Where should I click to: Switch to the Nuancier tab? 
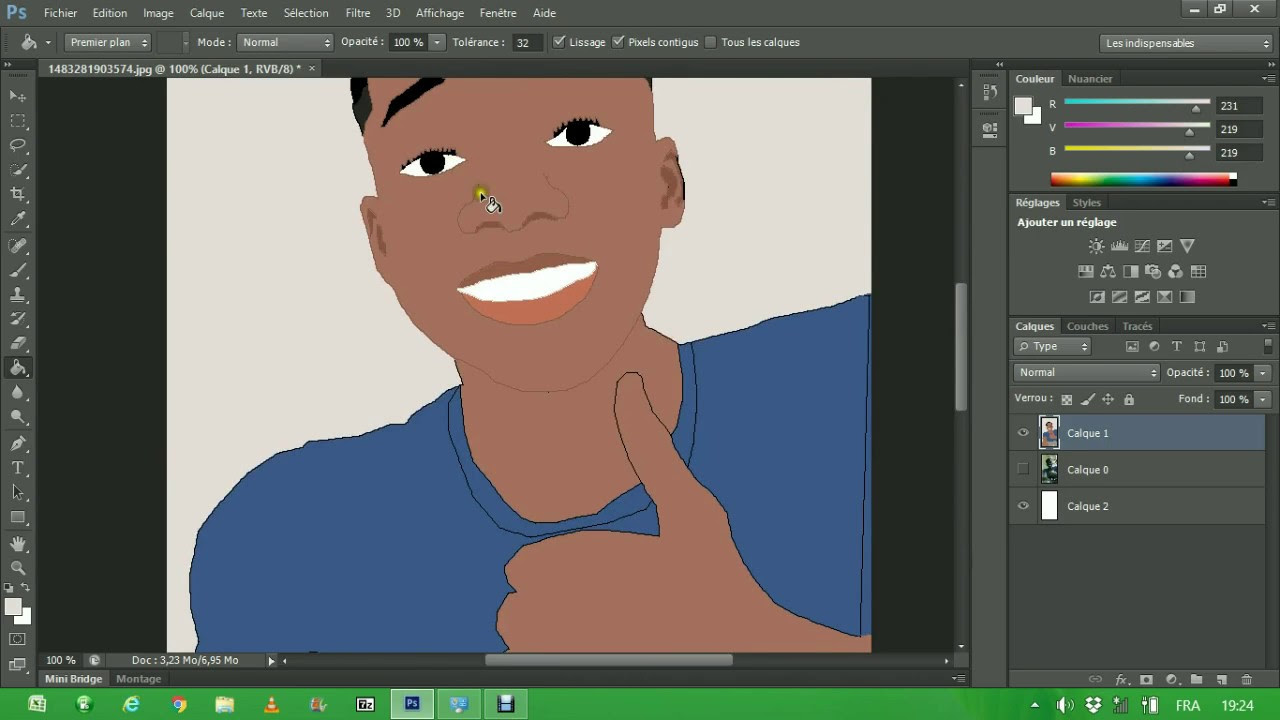click(x=1090, y=78)
